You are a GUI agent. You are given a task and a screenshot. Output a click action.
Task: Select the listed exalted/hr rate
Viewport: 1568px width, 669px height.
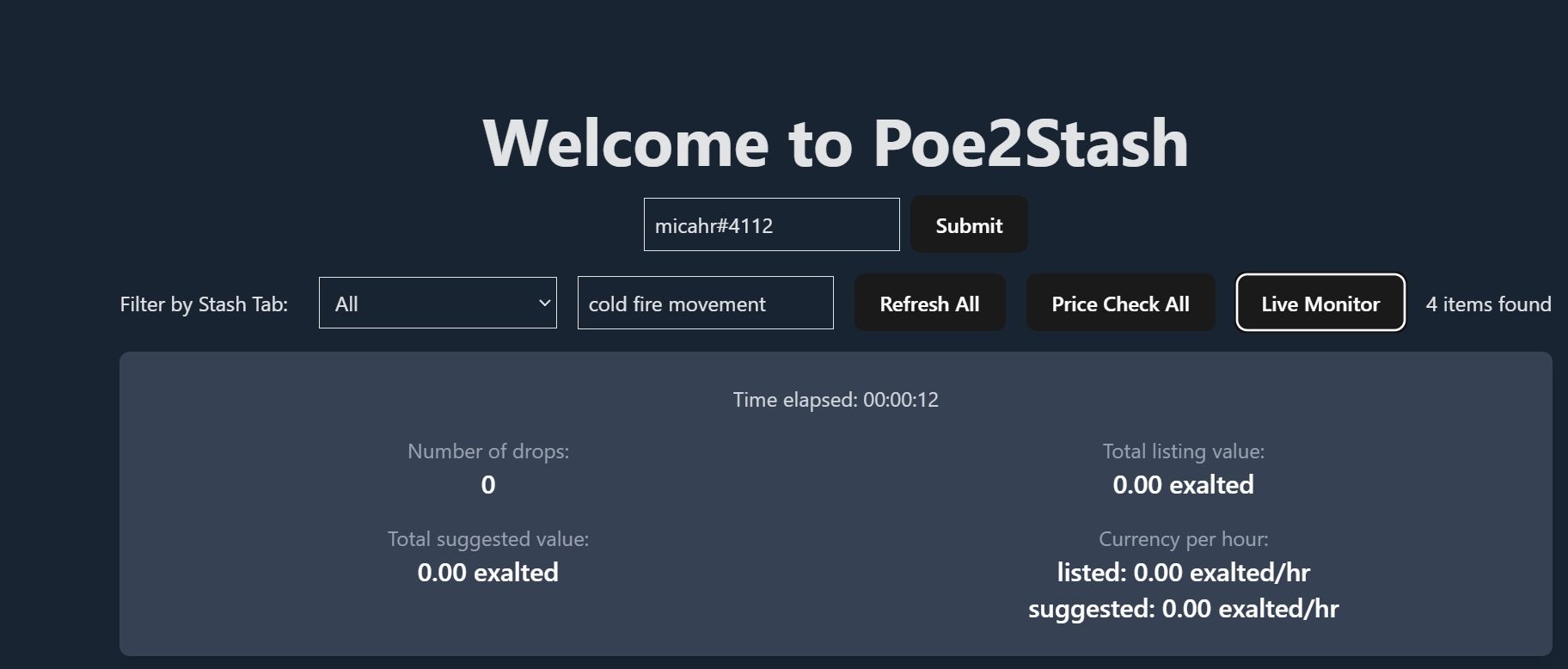click(x=1183, y=573)
